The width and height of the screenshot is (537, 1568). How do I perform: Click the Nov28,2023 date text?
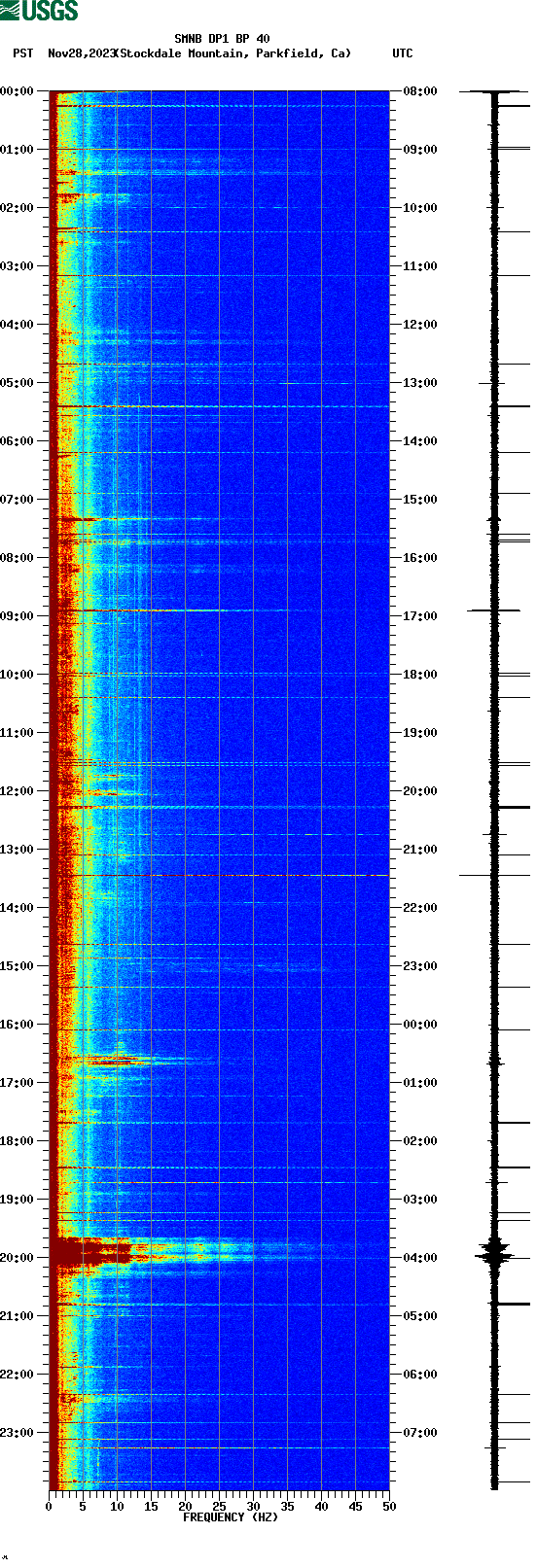(x=82, y=53)
